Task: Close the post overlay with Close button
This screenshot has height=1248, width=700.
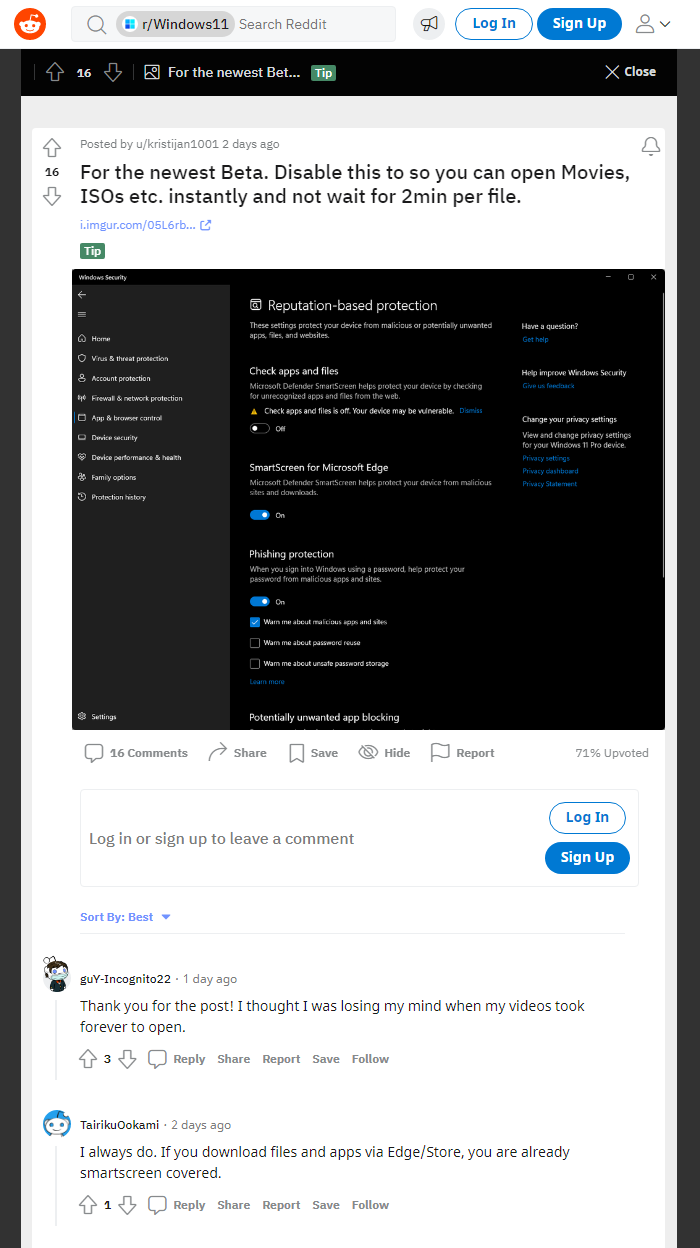Action: (630, 72)
